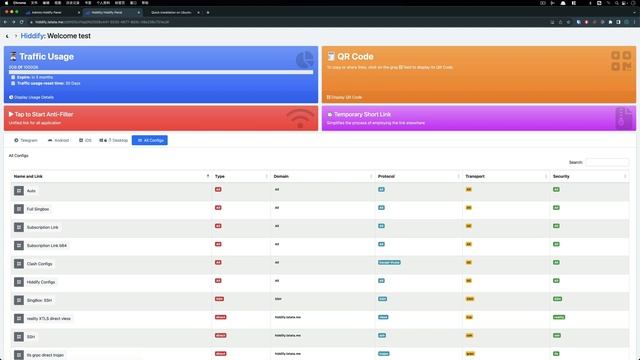Open the QR icon beside Subscription Link
The width and height of the screenshot is (640, 360).
click(19, 227)
